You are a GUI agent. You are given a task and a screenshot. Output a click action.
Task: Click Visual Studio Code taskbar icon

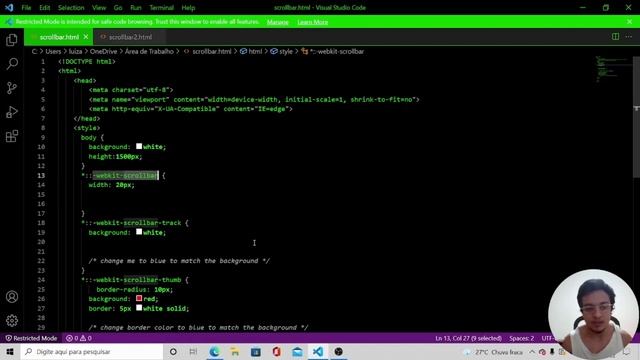pyautogui.click(x=318, y=351)
